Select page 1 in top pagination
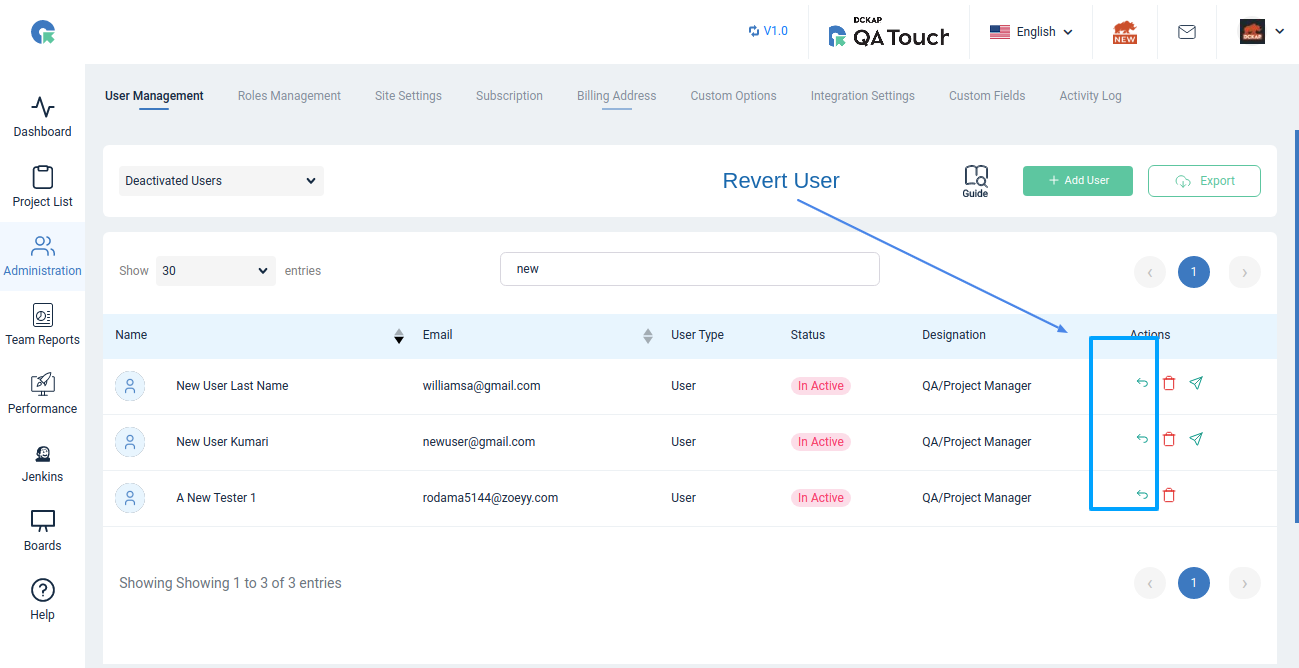The image size is (1299, 668). pos(1194,272)
